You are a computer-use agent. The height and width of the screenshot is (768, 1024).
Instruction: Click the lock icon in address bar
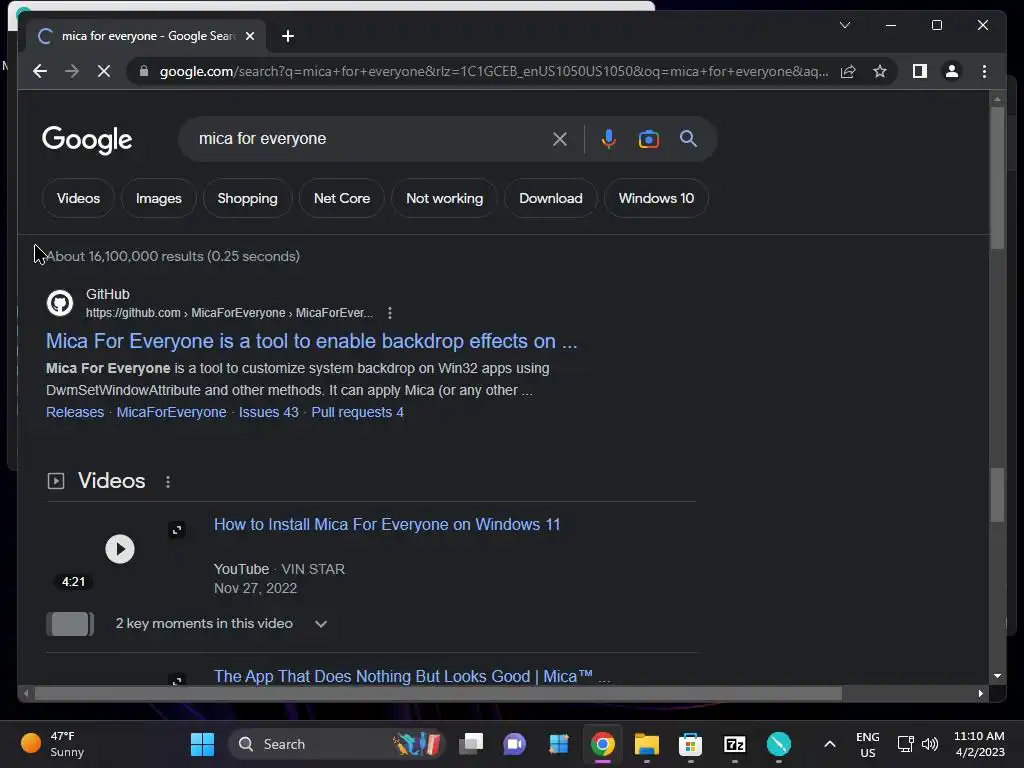point(144,71)
